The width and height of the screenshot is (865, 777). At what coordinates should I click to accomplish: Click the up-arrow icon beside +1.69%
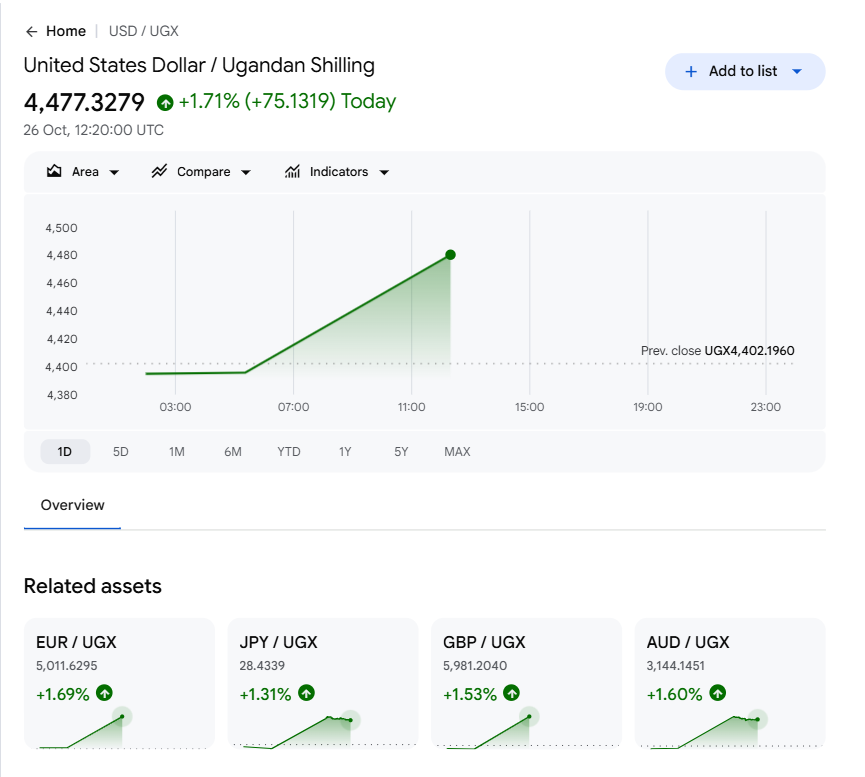[x=104, y=693]
